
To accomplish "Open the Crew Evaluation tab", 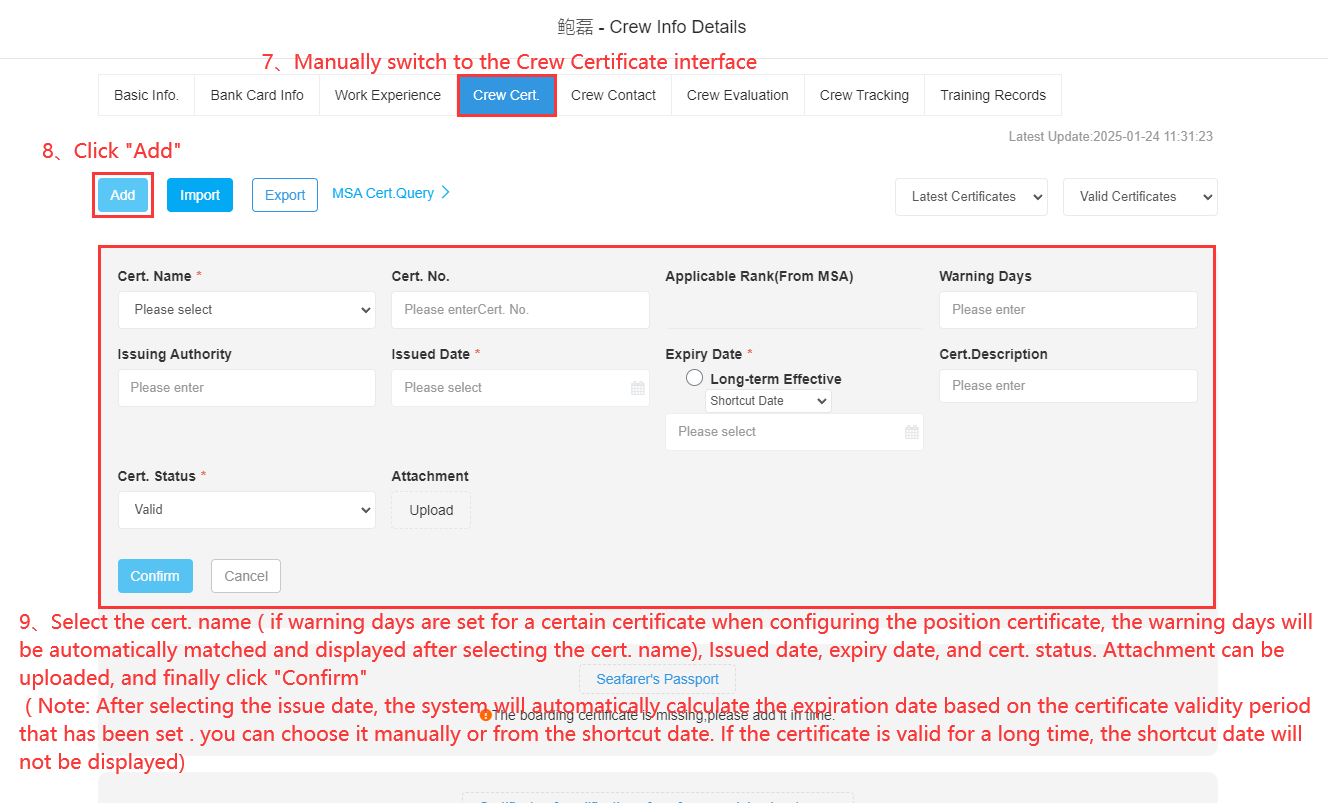I will (x=738, y=95).
